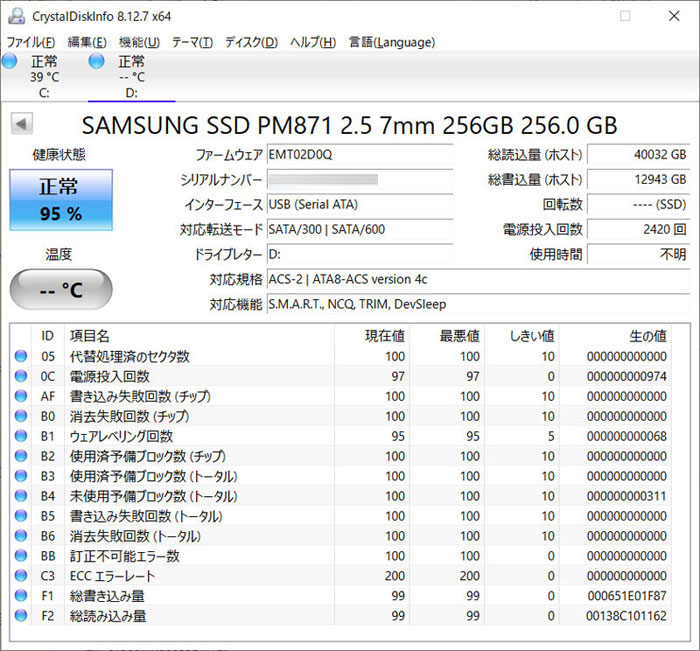Close the CrystalDiskInfo window
The height and width of the screenshot is (651, 700).
674,16
